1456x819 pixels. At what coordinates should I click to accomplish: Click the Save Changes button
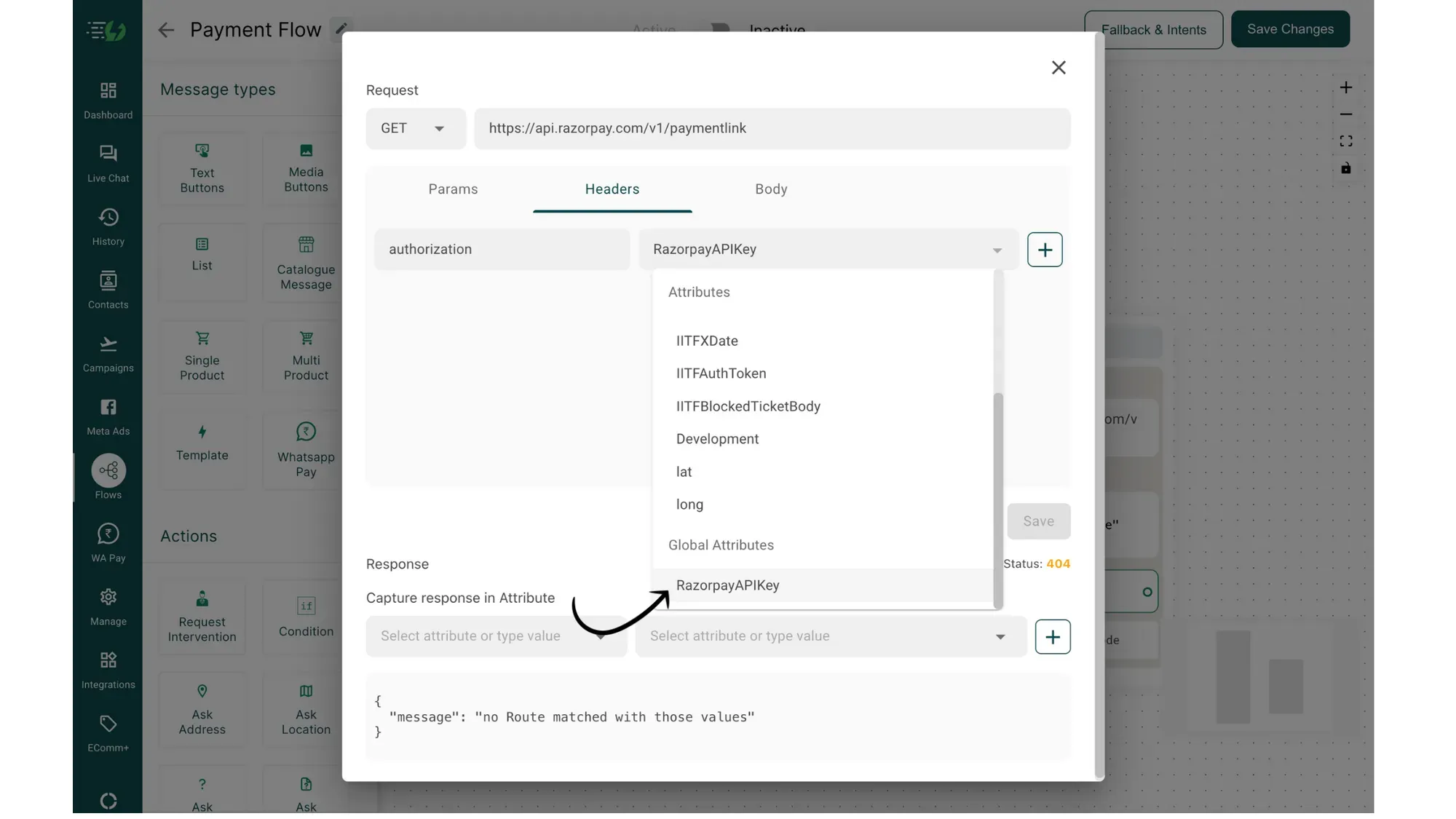click(1290, 29)
